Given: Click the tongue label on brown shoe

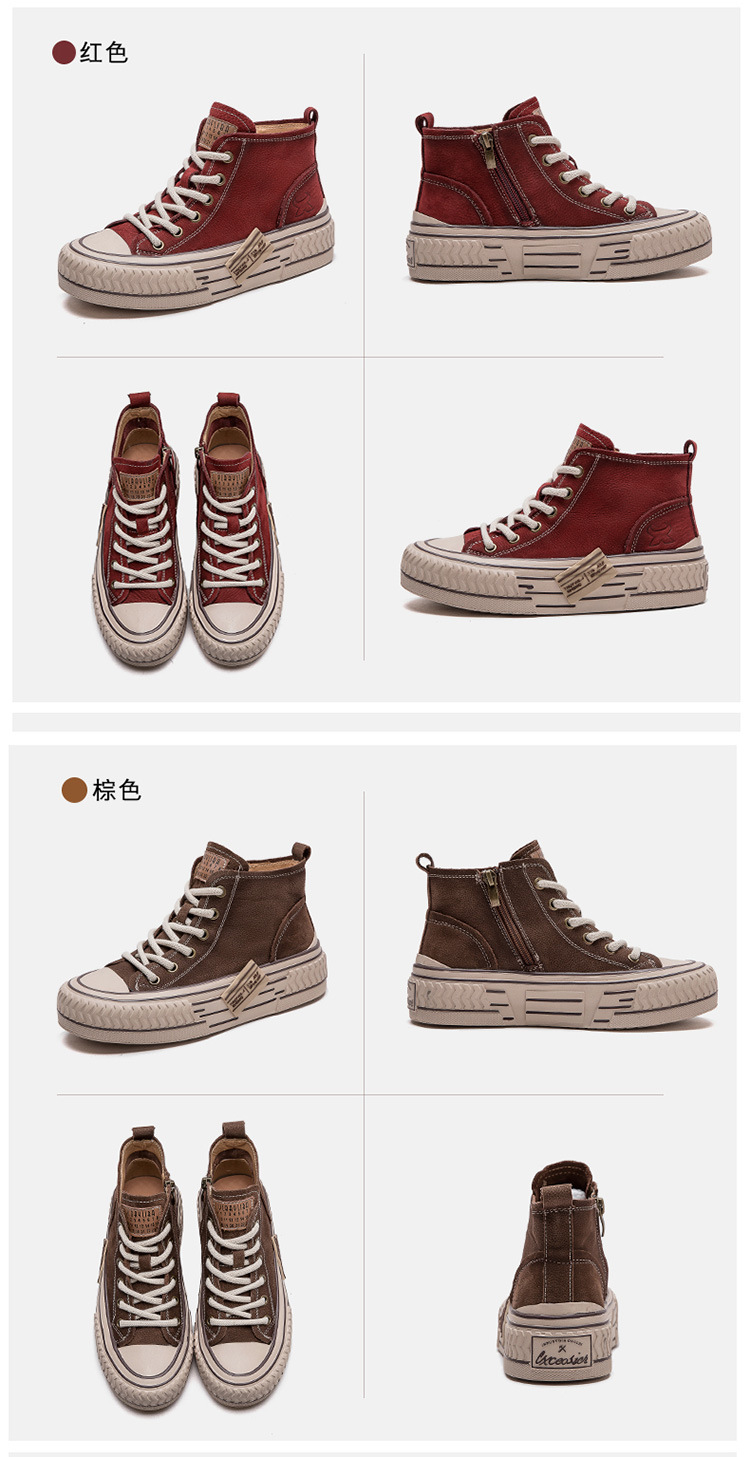Looking at the screenshot, I should [x=220, y=862].
